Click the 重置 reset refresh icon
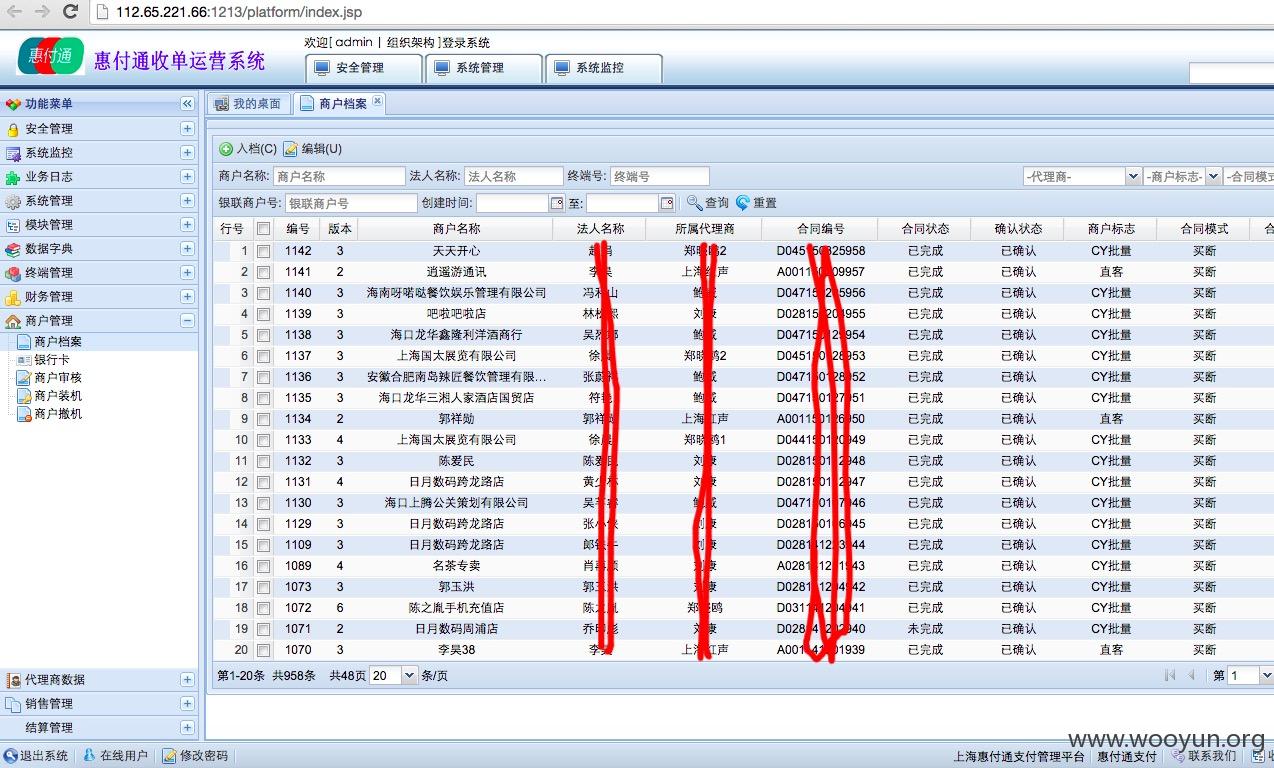The width and height of the screenshot is (1274, 768). pyautogui.click(x=742, y=203)
